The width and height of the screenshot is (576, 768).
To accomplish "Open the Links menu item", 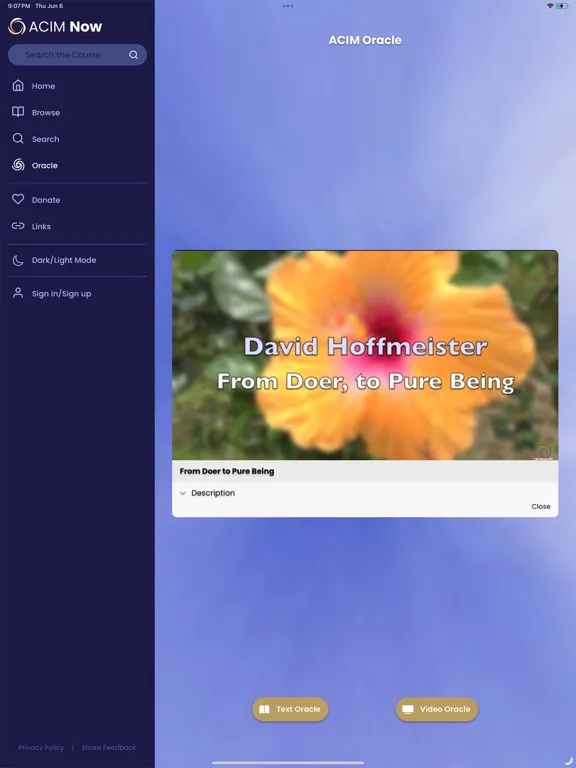I will coord(77,226).
